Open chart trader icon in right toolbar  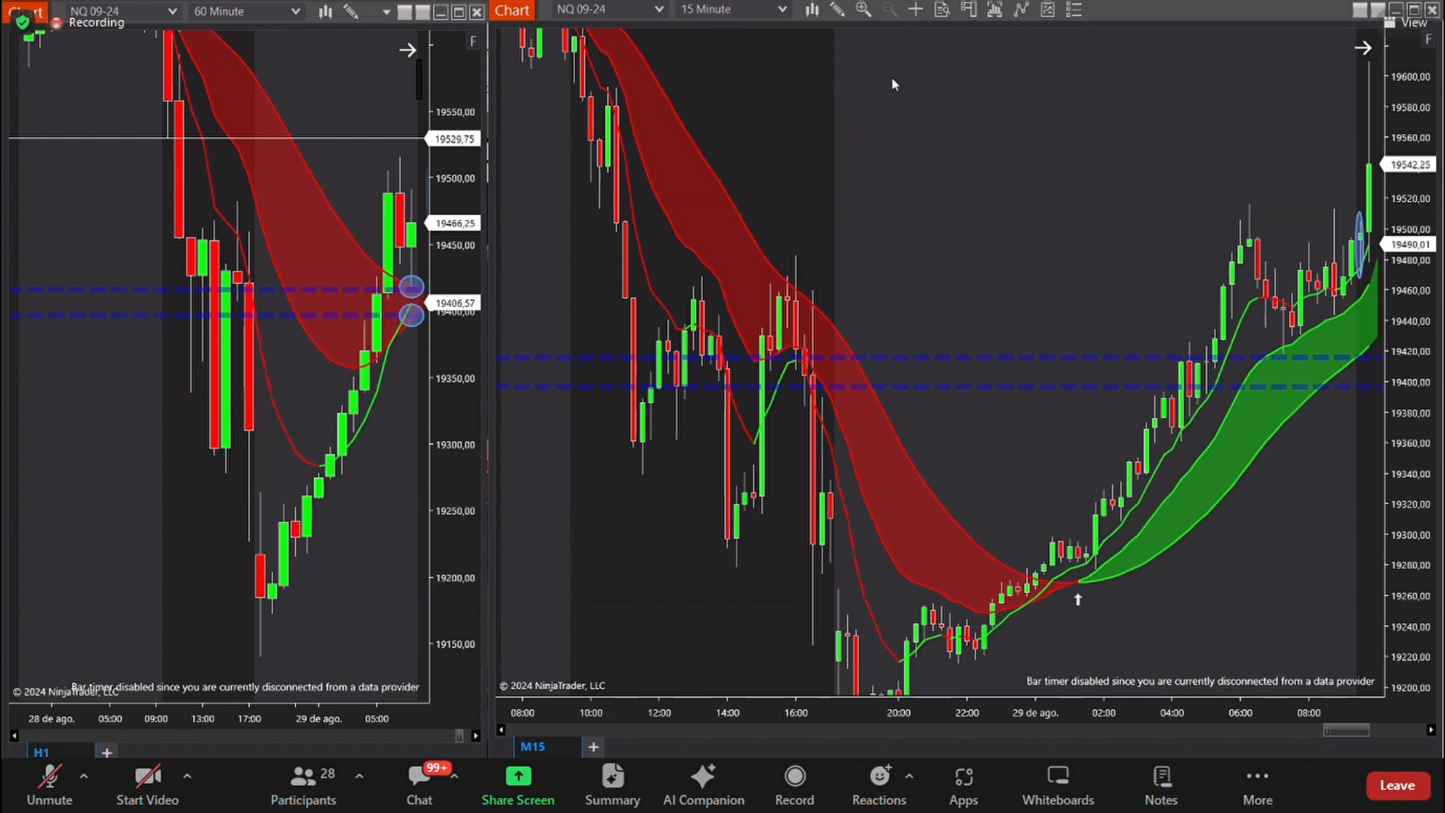[968, 10]
